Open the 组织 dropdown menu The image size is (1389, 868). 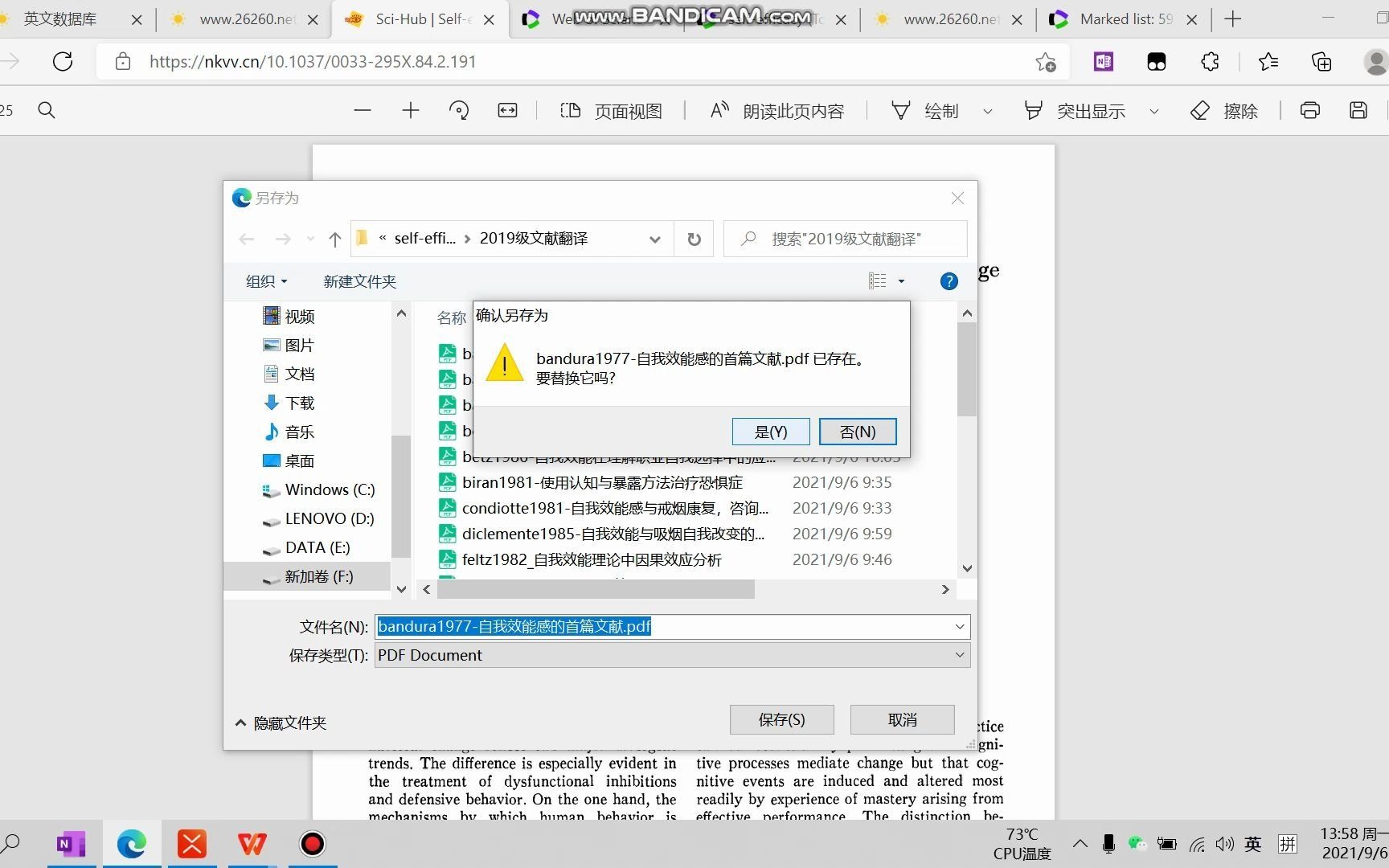click(x=265, y=280)
